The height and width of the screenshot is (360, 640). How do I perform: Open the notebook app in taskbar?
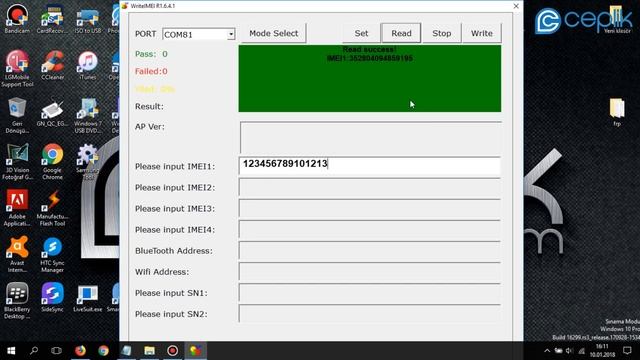[127, 351]
